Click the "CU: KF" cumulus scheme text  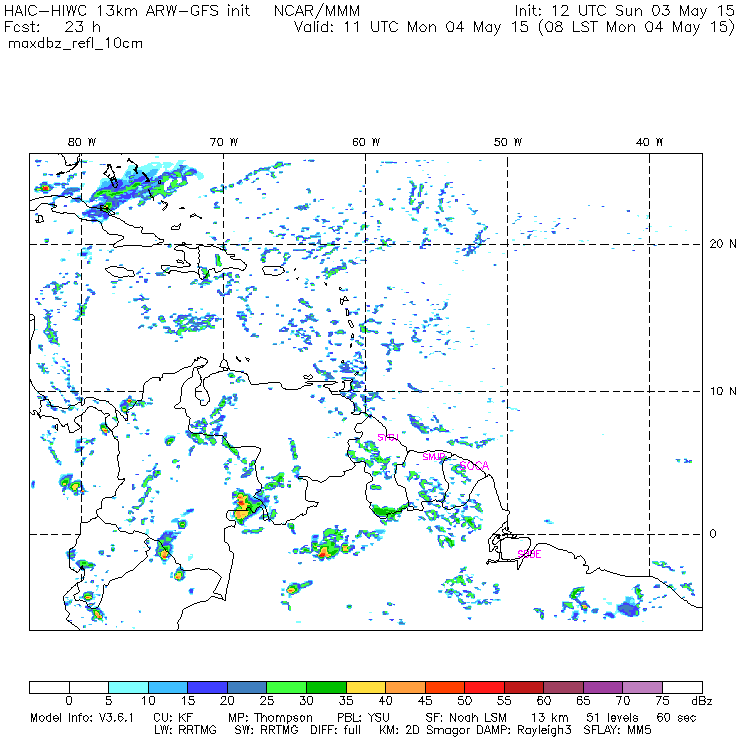pos(173,718)
